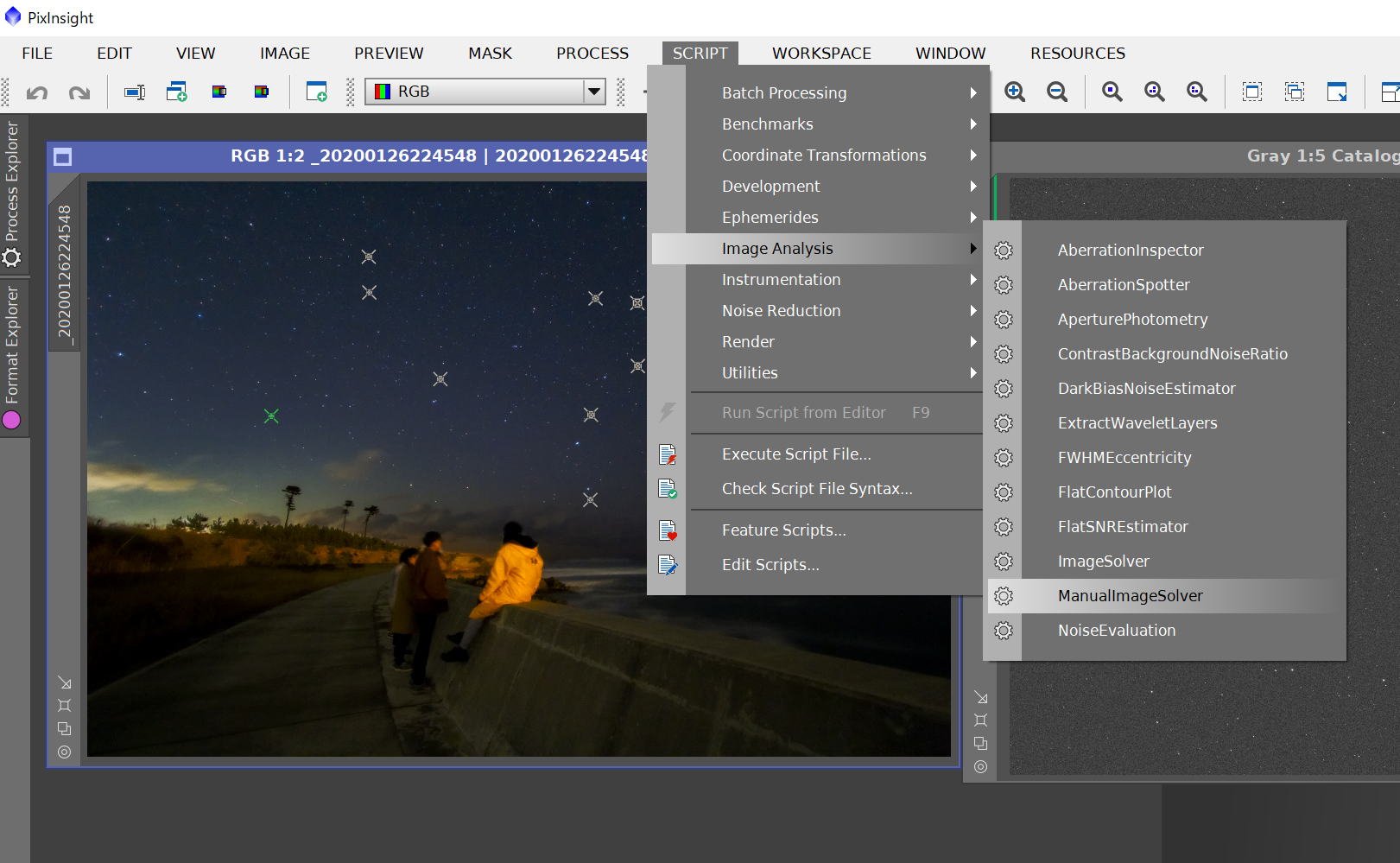Open the VIEW menu
Screen dimensions: 1400x863
click(x=196, y=54)
